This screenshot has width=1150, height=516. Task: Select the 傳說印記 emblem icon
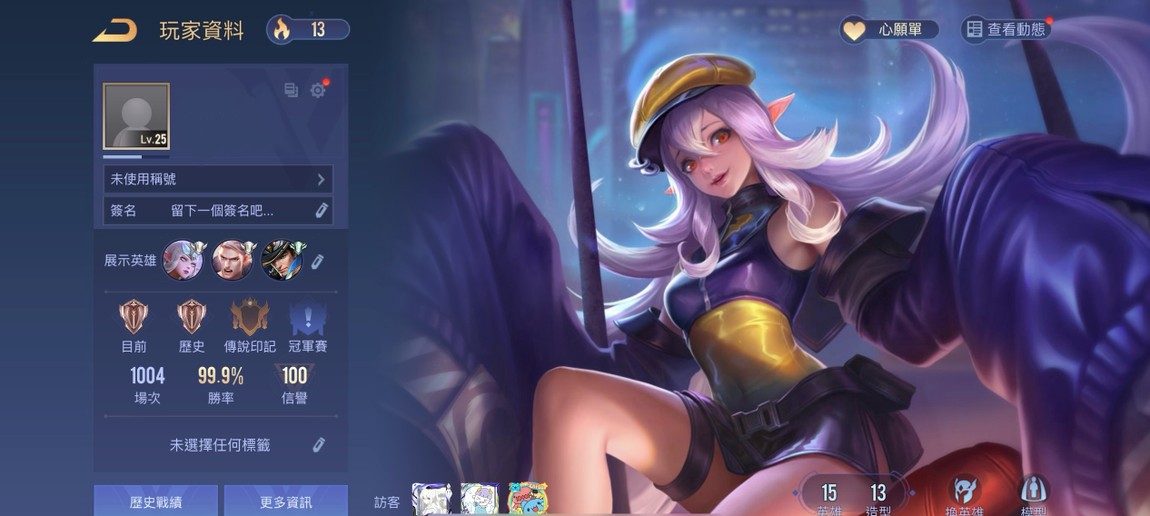pos(250,318)
